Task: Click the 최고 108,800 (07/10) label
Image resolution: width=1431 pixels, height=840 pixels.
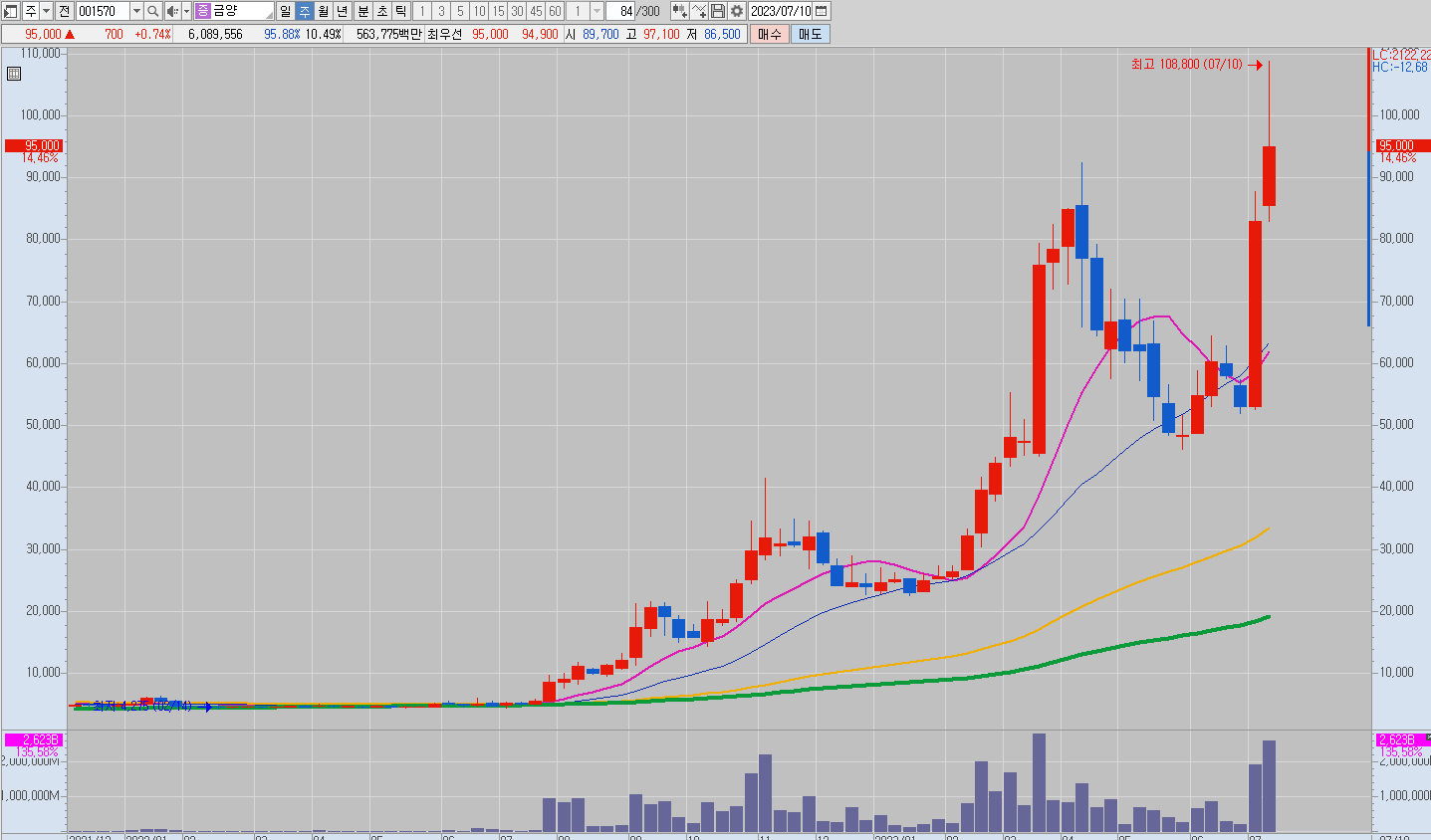Action: point(1187,65)
